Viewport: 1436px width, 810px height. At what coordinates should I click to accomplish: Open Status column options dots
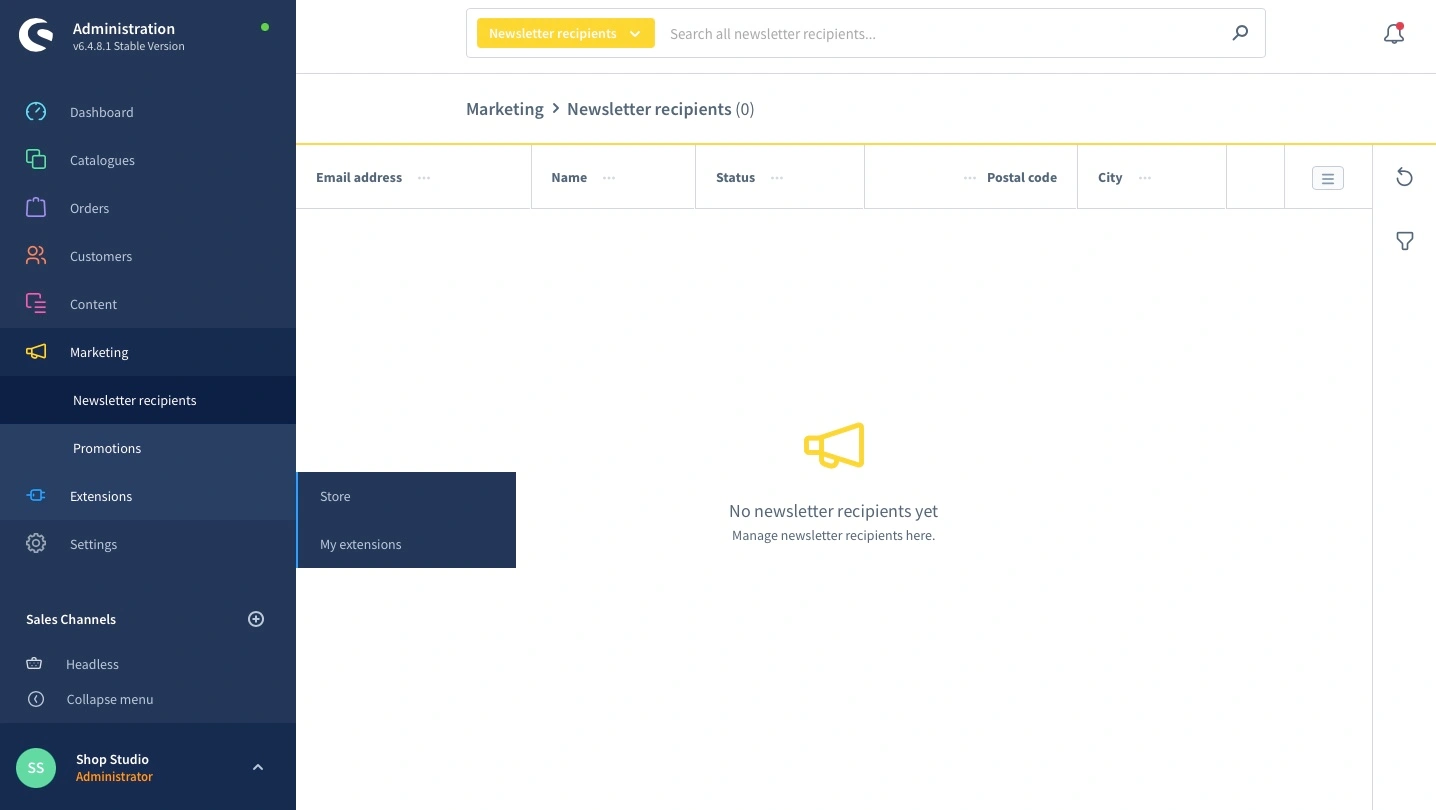point(777,178)
